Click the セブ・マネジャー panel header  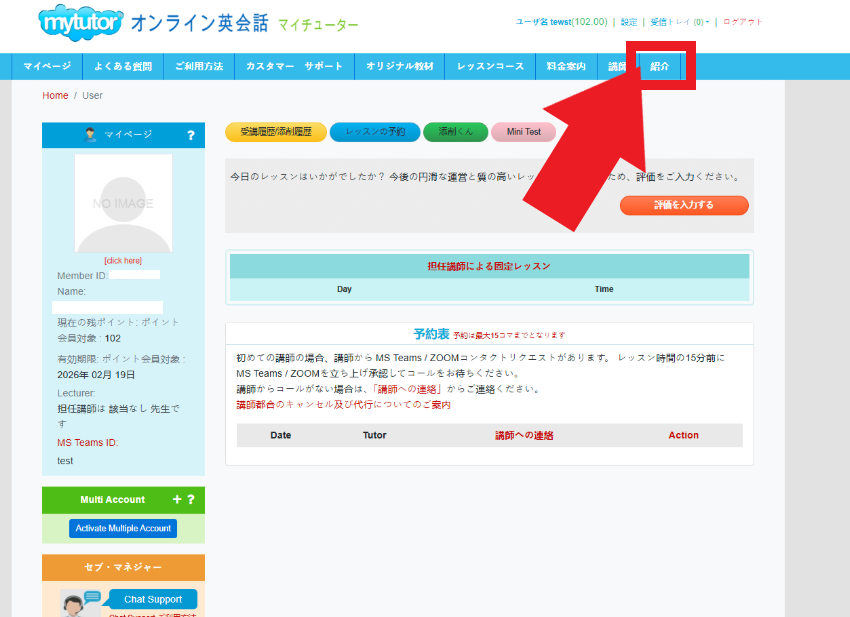click(x=124, y=567)
